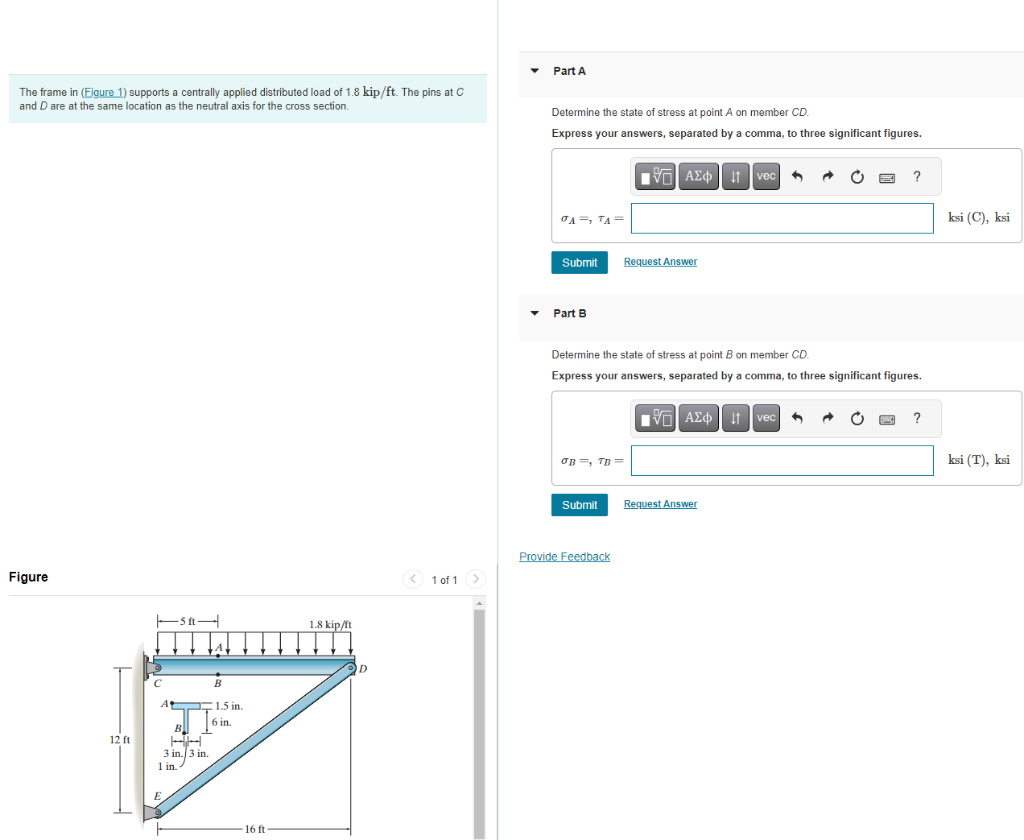The image size is (1024, 840).
Task: Open Greek symbols ΑΣΦ in Part A toolbar
Action: pyautogui.click(x=698, y=176)
